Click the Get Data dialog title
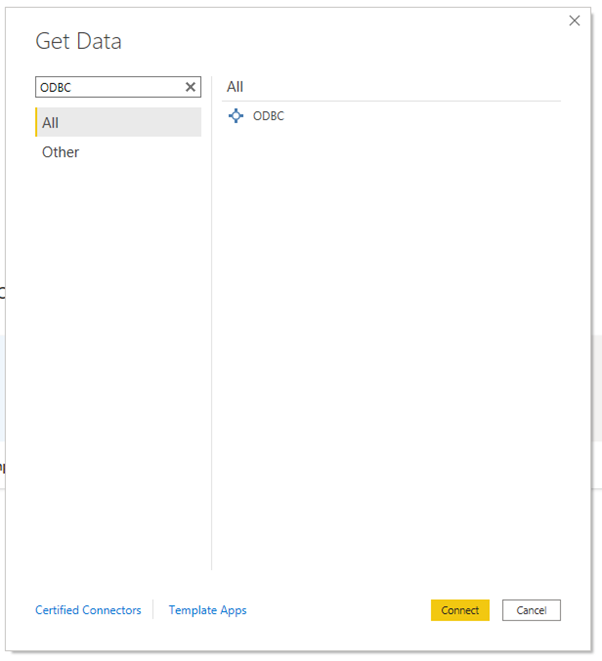This screenshot has width=602, height=661. pyautogui.click(x=78, y=41)
